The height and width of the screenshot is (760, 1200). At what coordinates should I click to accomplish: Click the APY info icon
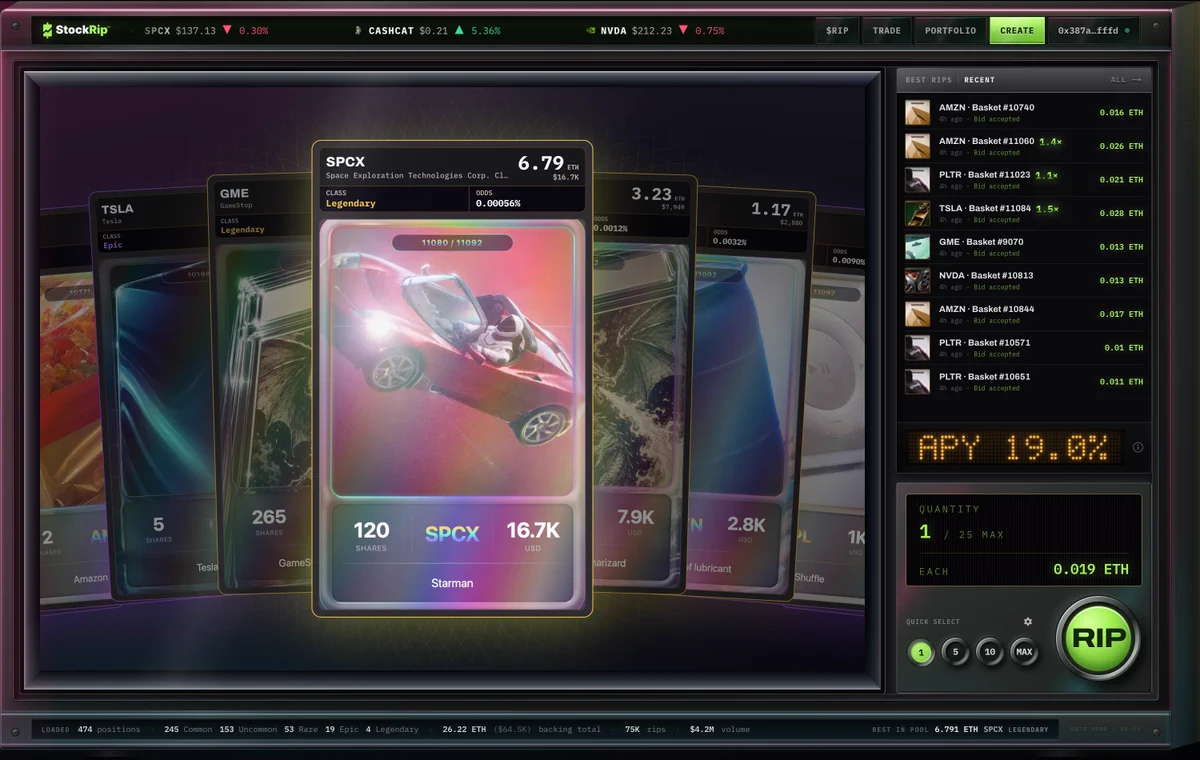click(1137, 447)
